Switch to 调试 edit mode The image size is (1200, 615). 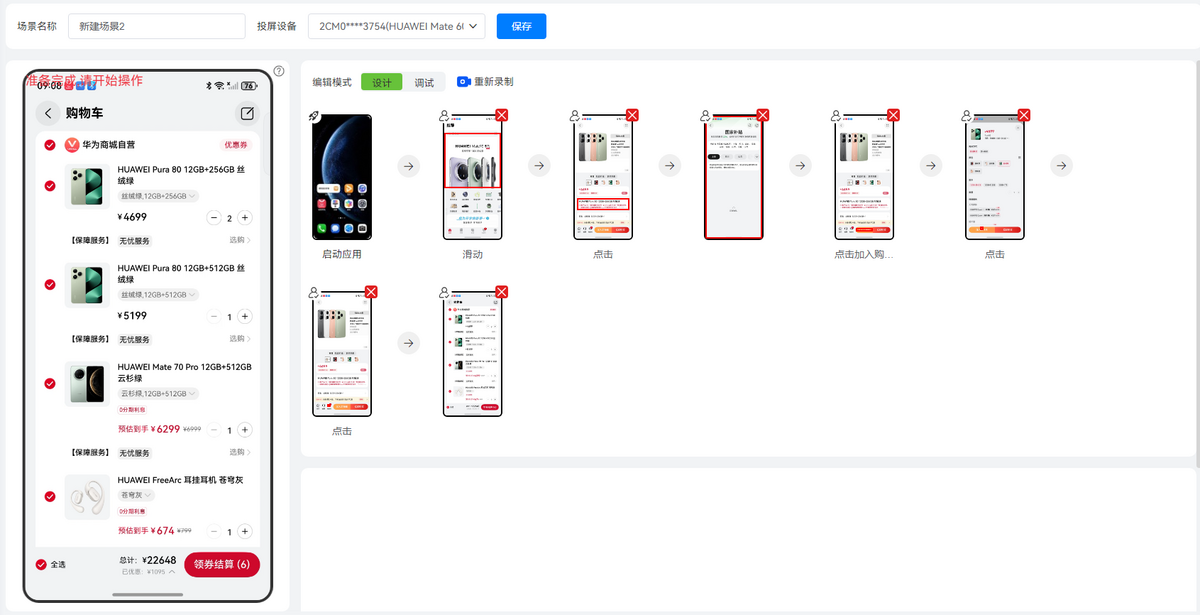pyautogui.click(x=424, y=82)
